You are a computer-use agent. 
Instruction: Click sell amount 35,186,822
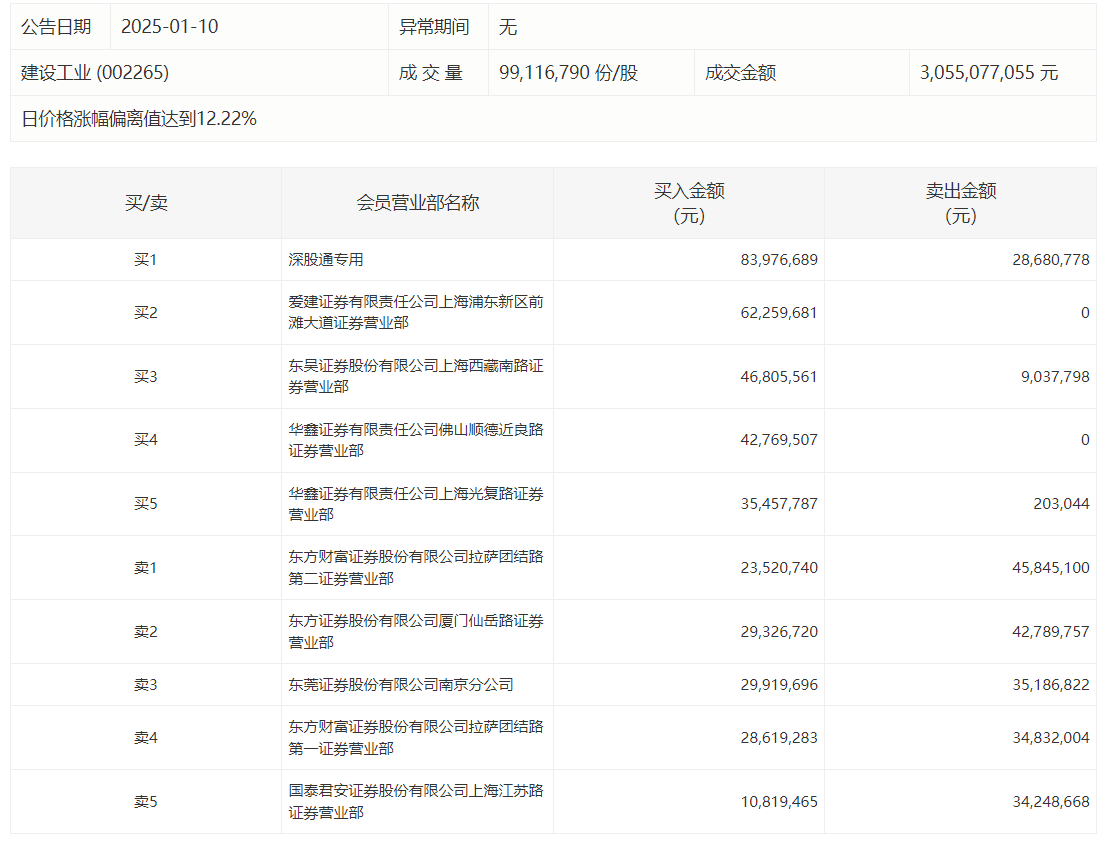coord(1051,684)
